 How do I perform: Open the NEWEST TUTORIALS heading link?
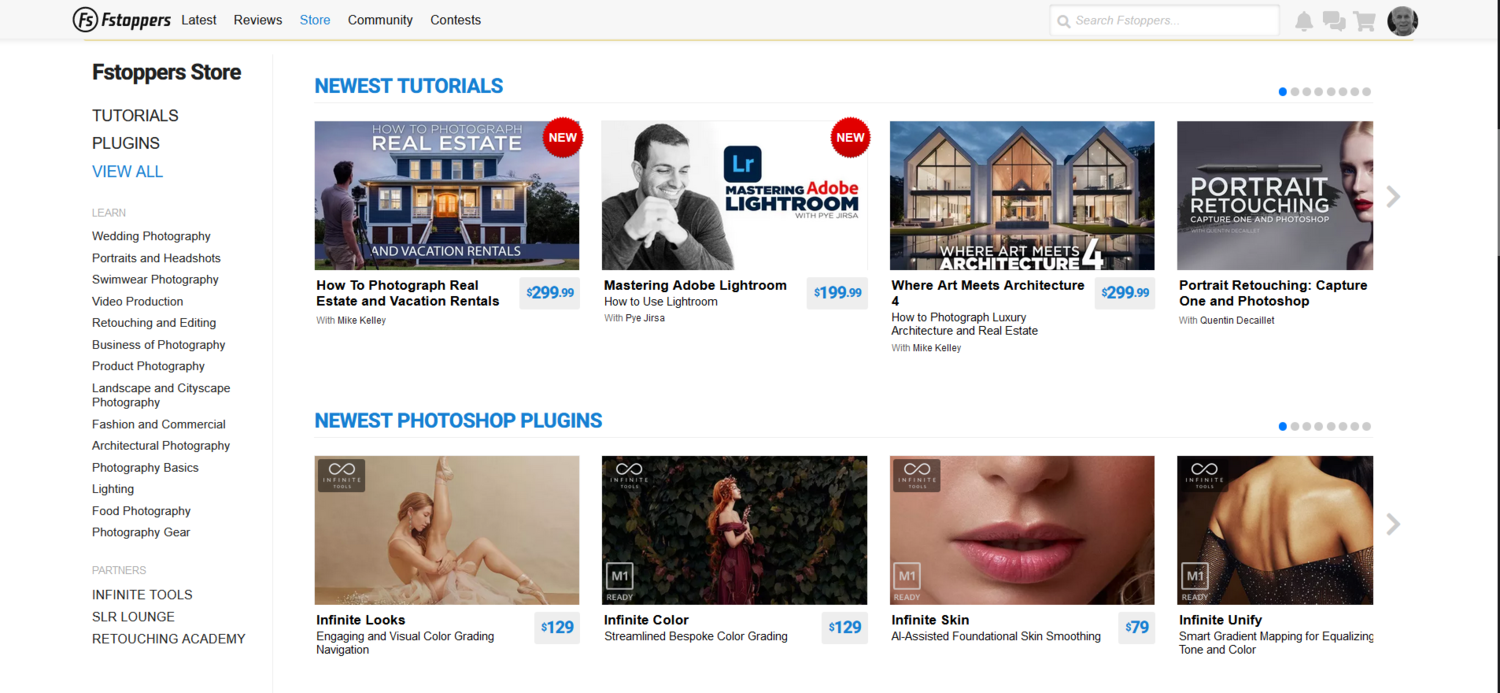409,86
